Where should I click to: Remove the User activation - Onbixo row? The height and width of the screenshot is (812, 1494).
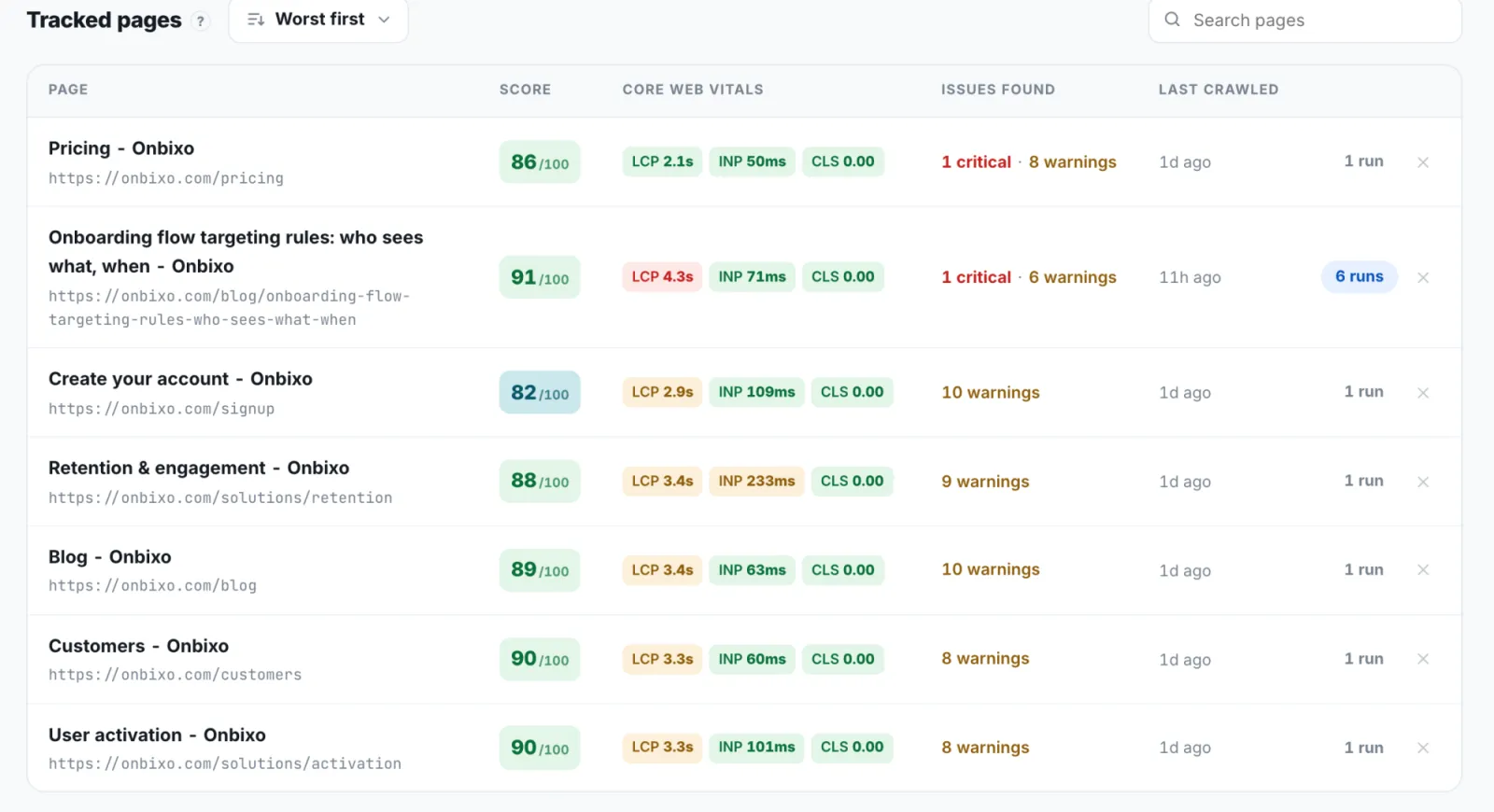point(1423,748)
